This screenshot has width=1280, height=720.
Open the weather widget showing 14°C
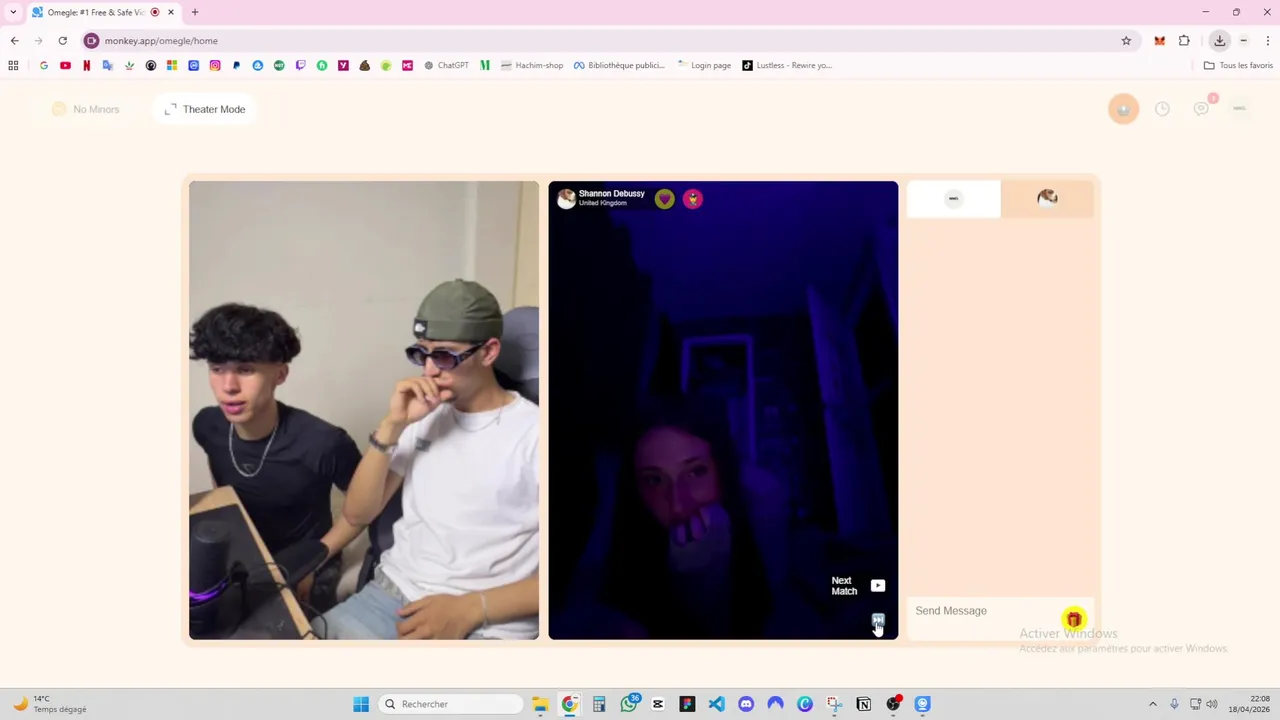(48, 704)
